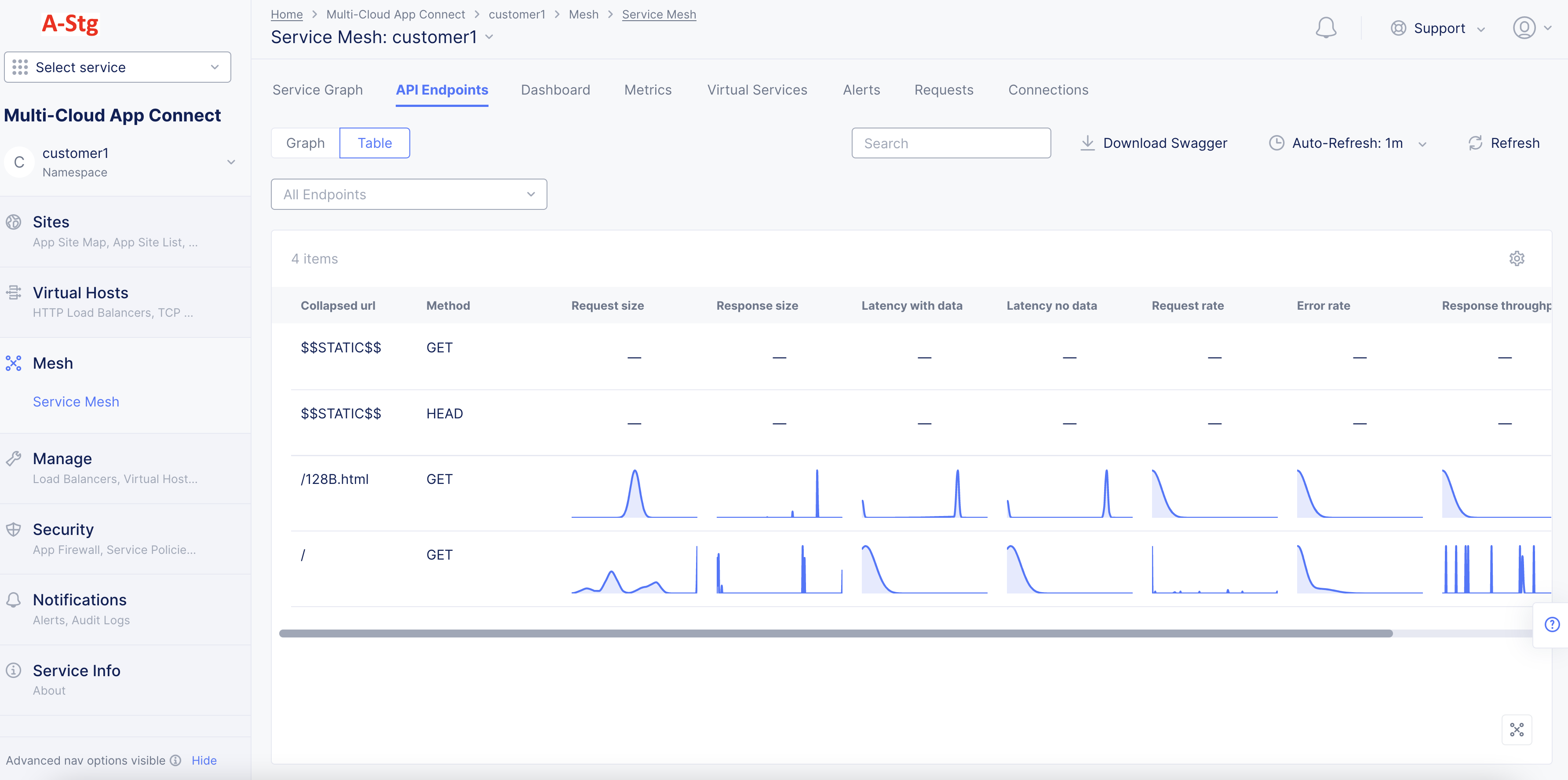The height and width of the screenshot is (780, 1568).
Task: Switch to the Dashboard tab
Action: 554,89
